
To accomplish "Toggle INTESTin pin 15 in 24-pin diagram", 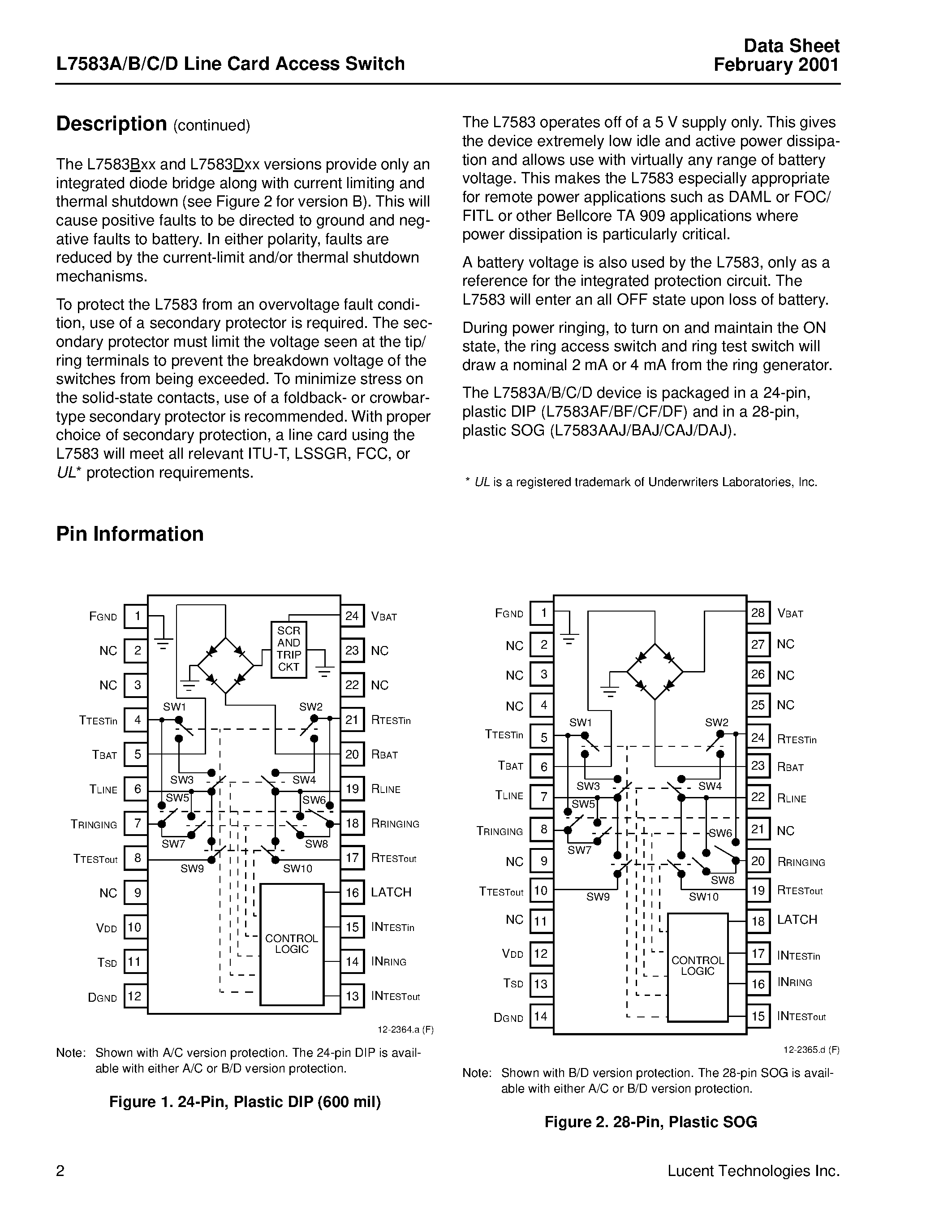I will click(355, 926).
